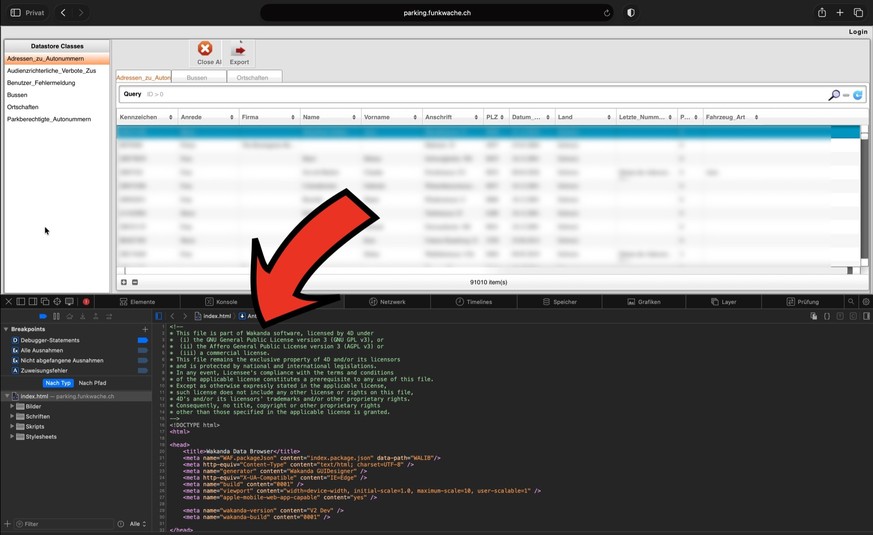The width and height of the screenshot is (873, 535).
Task: Switch to the Netzwerk inspector tab
Action: point(387,302)
